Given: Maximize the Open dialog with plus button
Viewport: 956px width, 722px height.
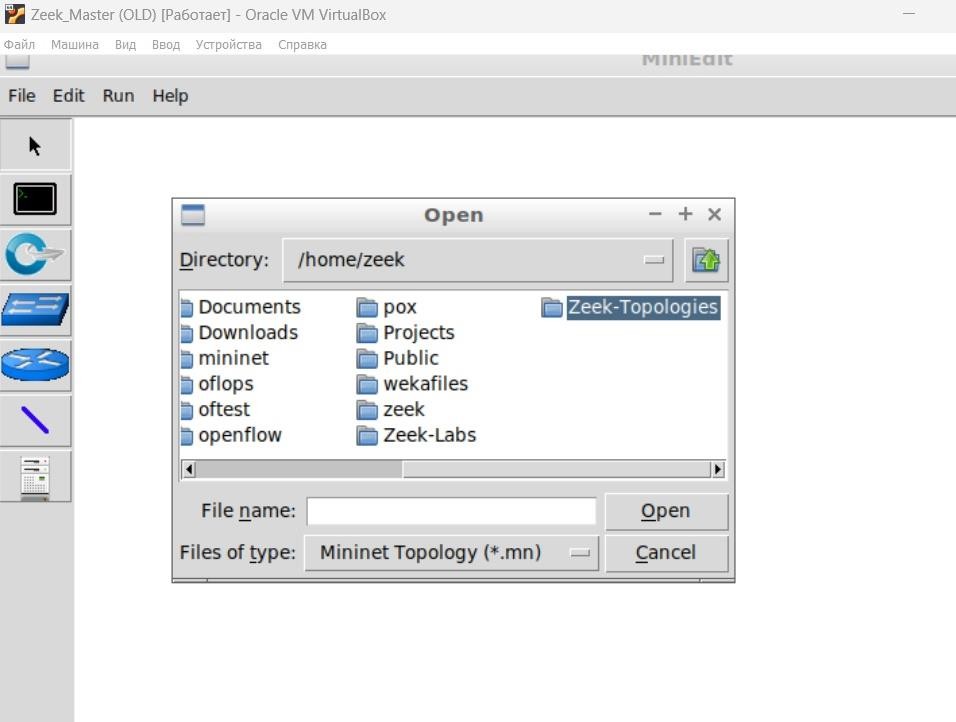Looking at the screenshot, I should click(685, 214).
